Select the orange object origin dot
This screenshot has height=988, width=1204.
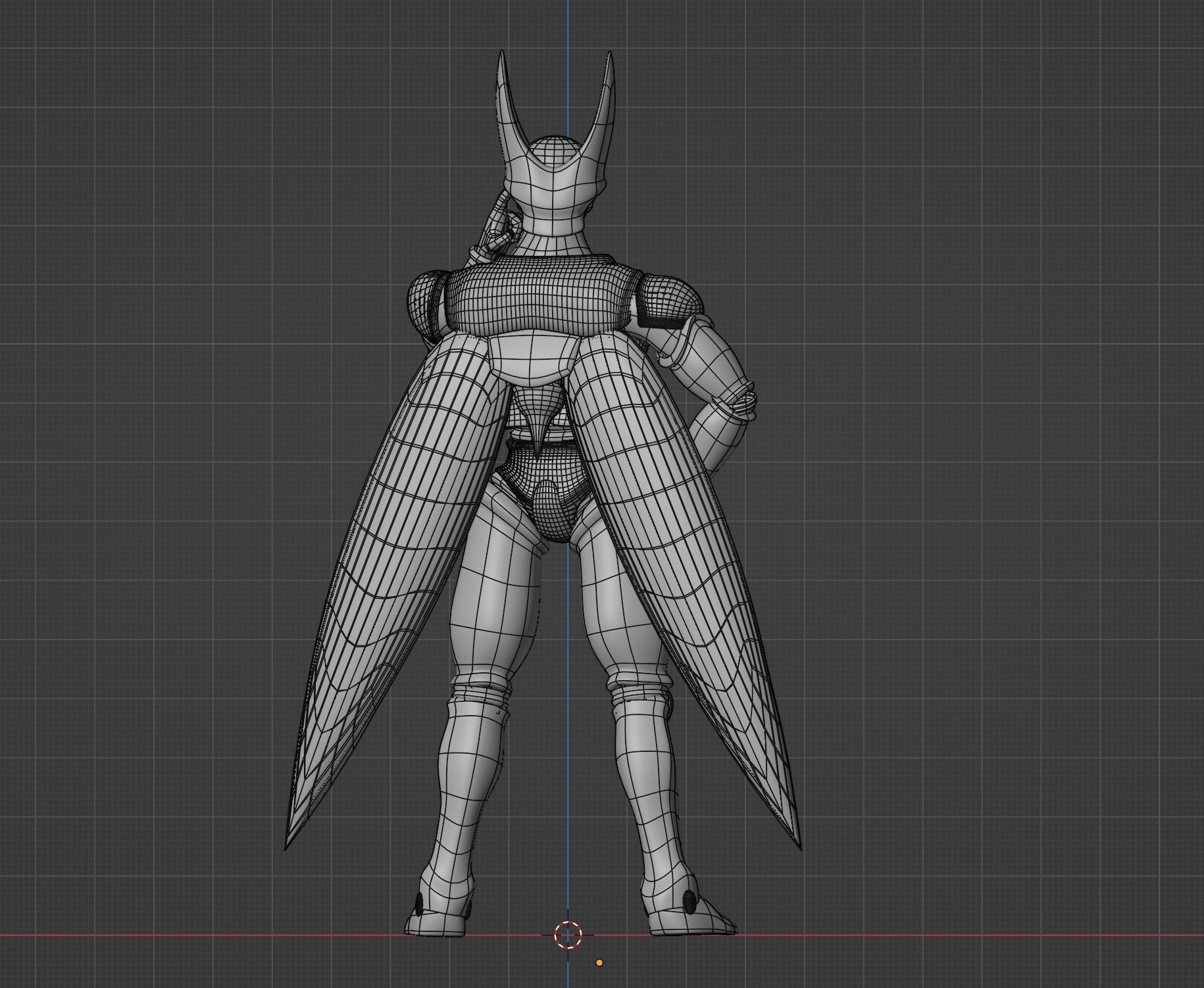coord(599,962)
